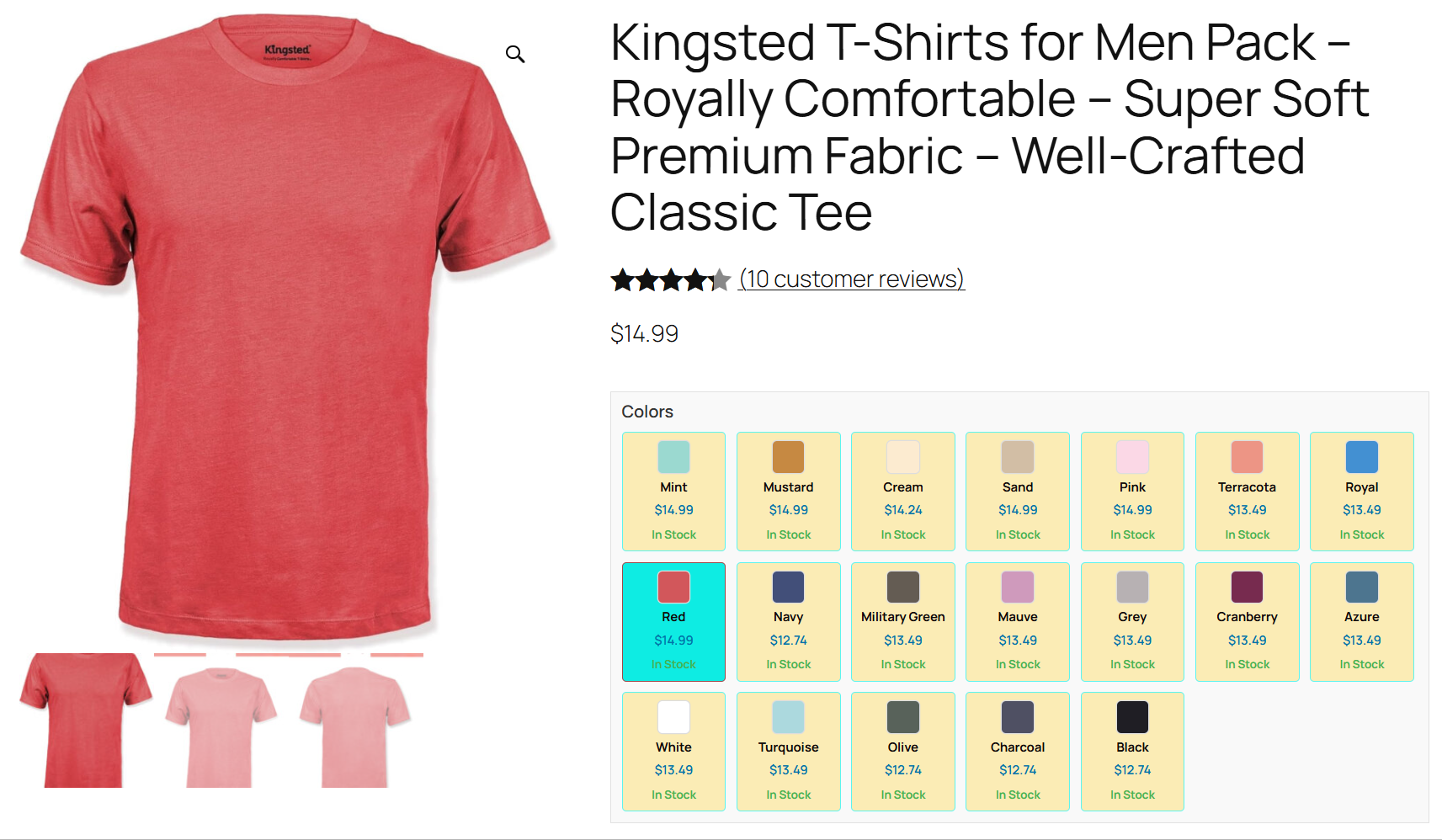The width and height of the screenshot is (1442, 840).
Task: Choose the Mustard color option
Action: (788, 491)
